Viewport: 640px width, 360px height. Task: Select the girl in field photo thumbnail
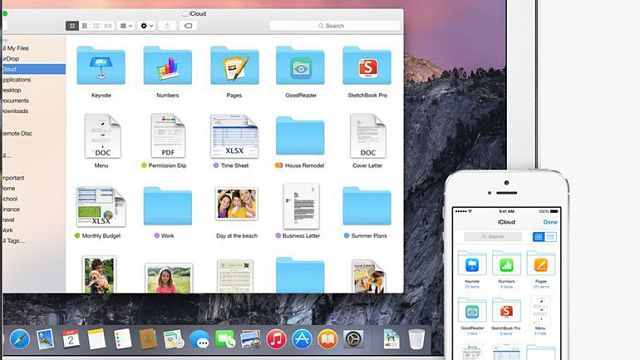point(168,278)
